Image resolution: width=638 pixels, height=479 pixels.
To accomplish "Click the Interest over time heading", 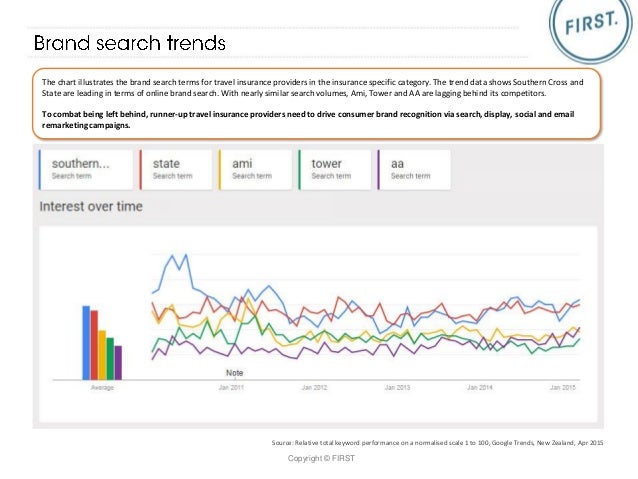I will [x=91, y=206].
